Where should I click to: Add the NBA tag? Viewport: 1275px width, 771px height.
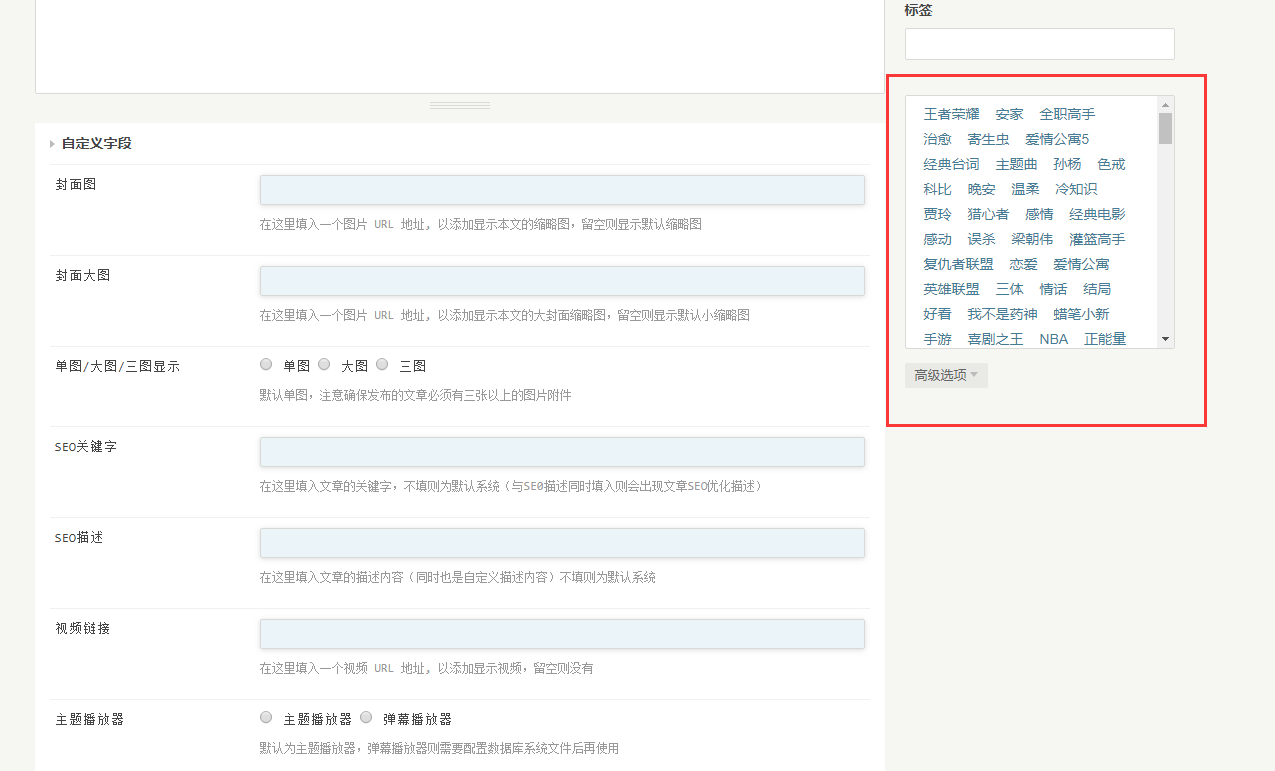1053,339
